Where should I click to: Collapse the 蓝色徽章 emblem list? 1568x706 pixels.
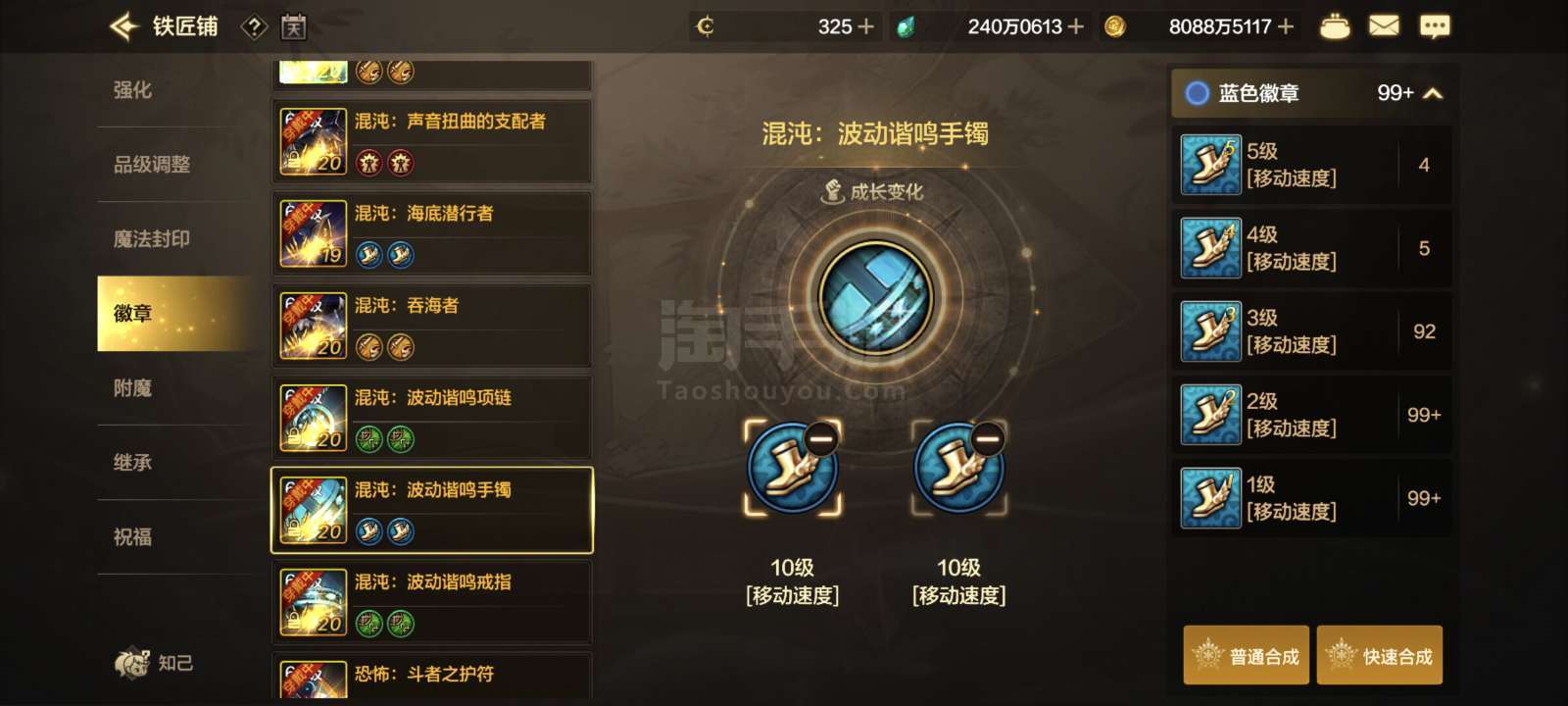[1433, 93]
